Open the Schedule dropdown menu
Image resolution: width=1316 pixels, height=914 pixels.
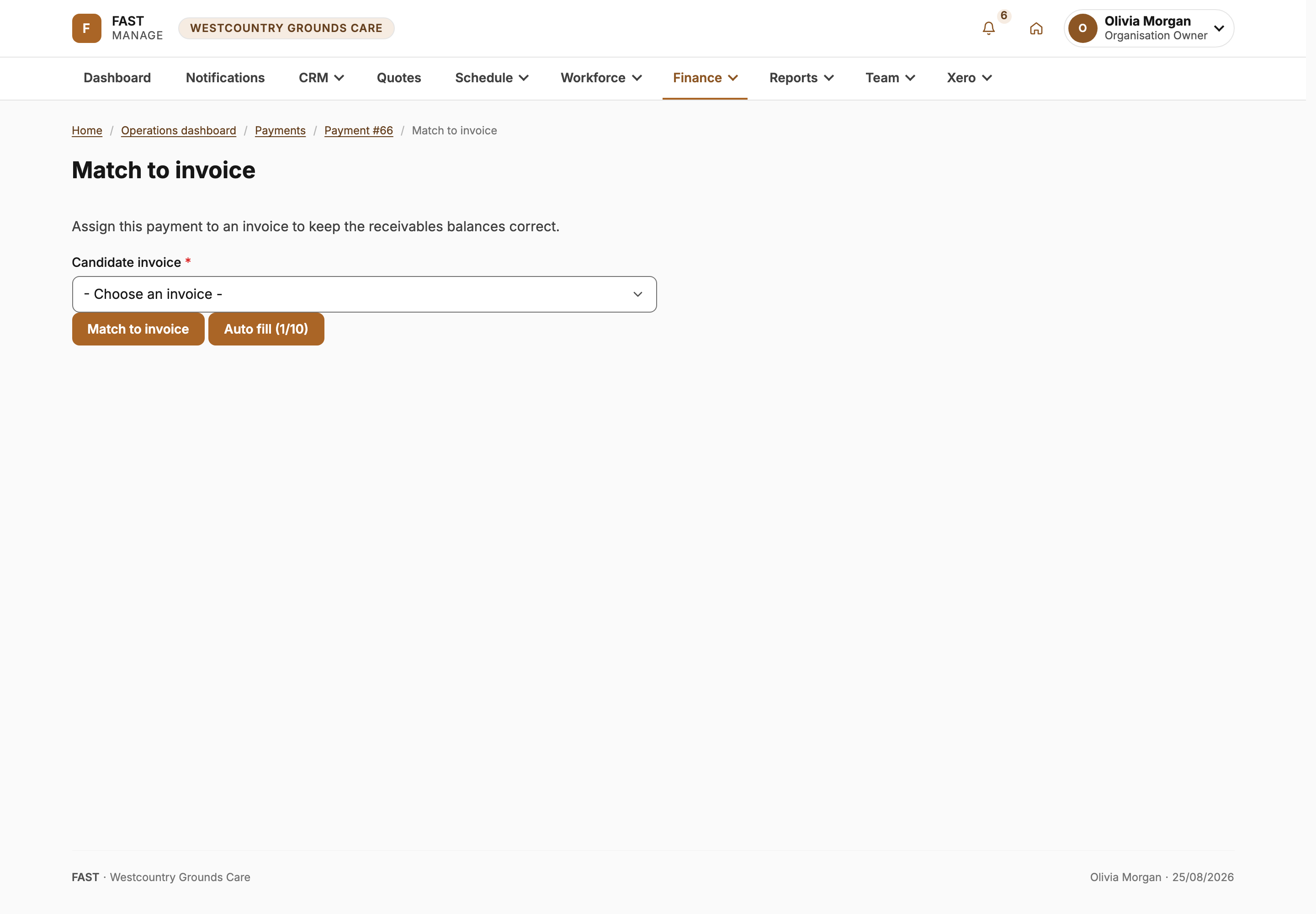point(491,78)
